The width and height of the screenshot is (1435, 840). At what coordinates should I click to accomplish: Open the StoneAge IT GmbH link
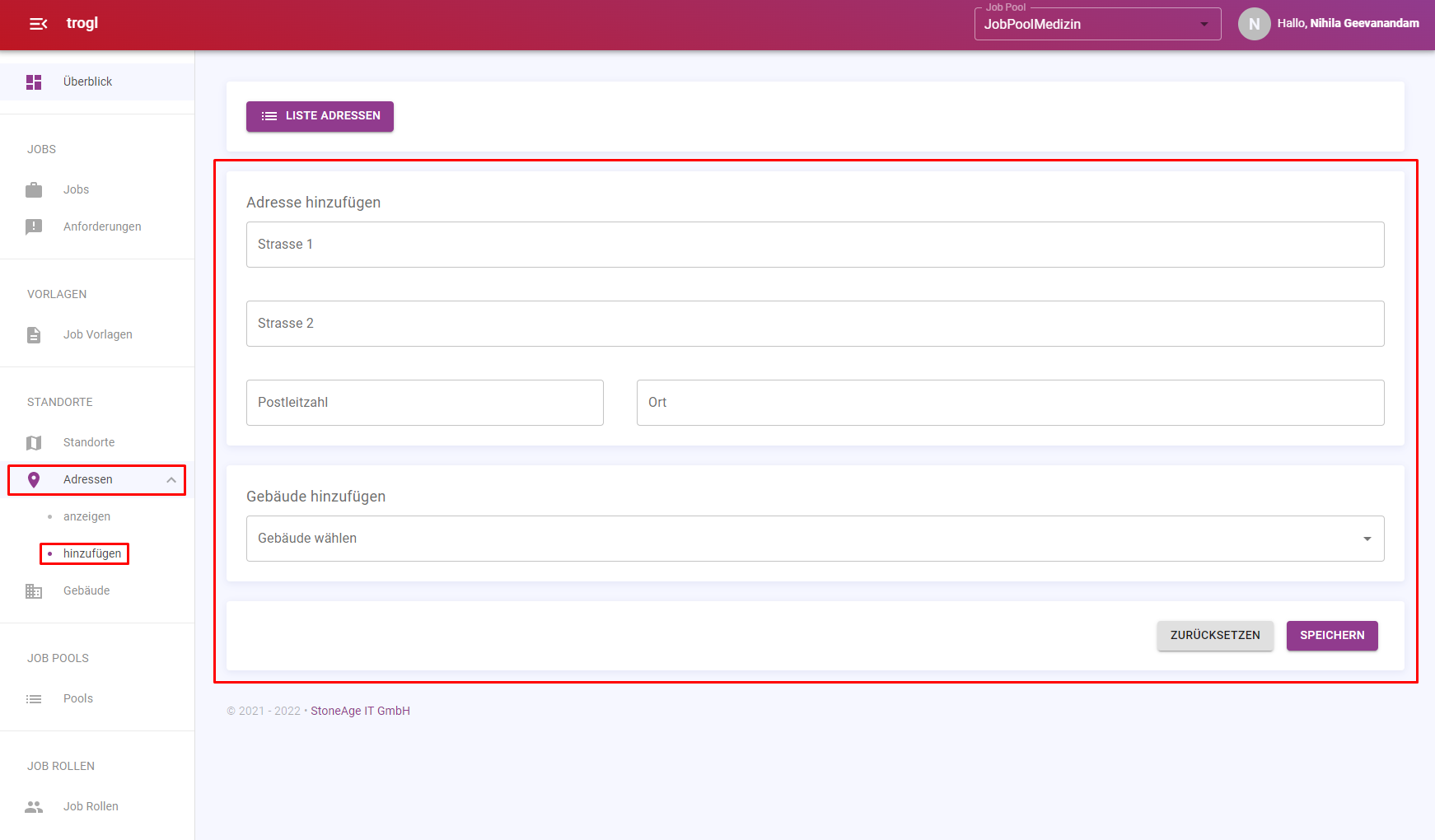(x=360, y=712)
